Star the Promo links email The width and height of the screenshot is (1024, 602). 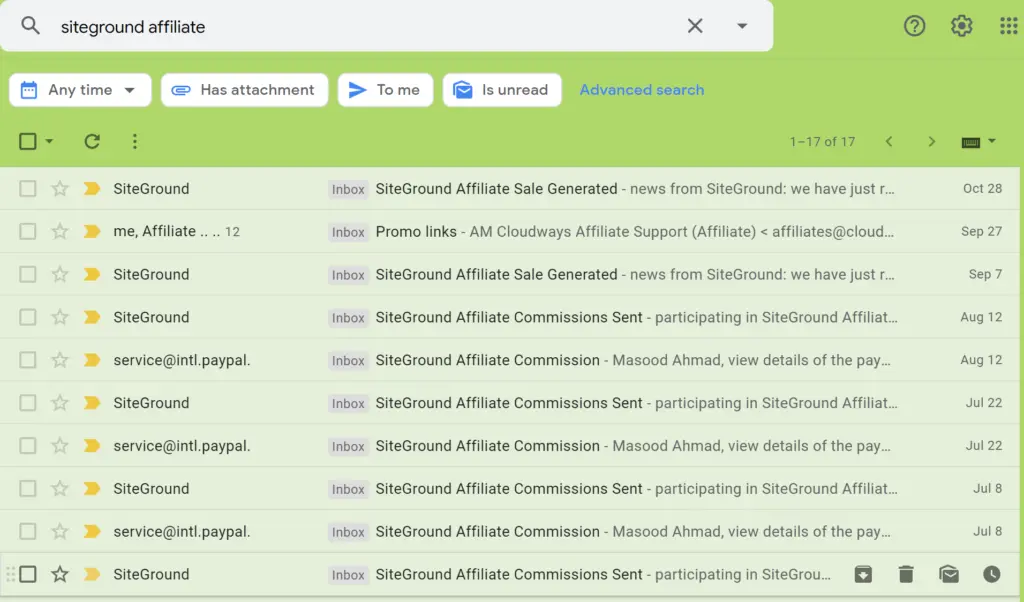point(60,232)
